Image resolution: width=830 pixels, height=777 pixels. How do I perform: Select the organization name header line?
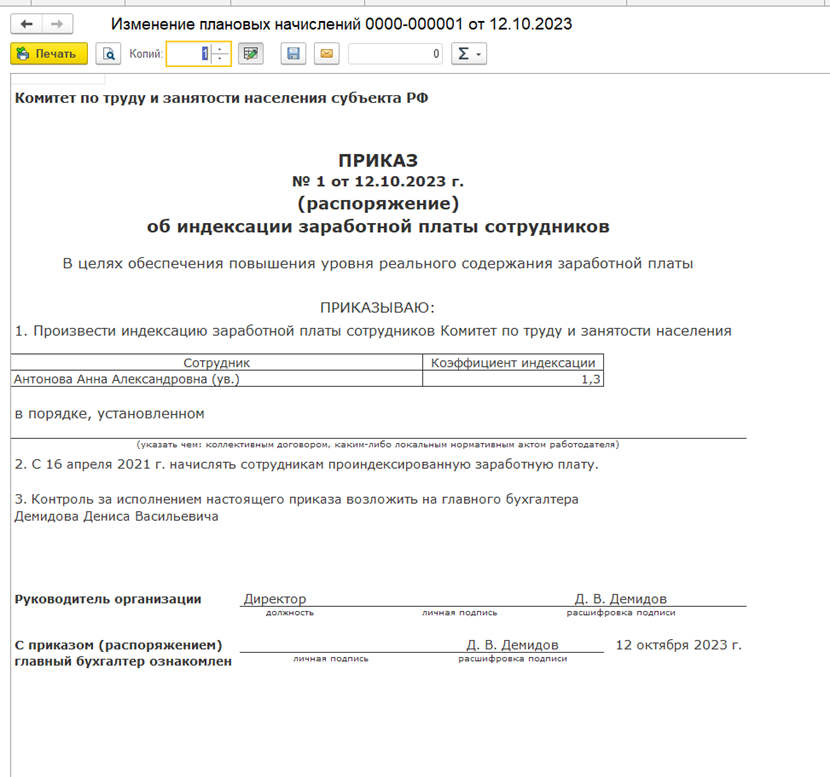click(x=221, y=98)
